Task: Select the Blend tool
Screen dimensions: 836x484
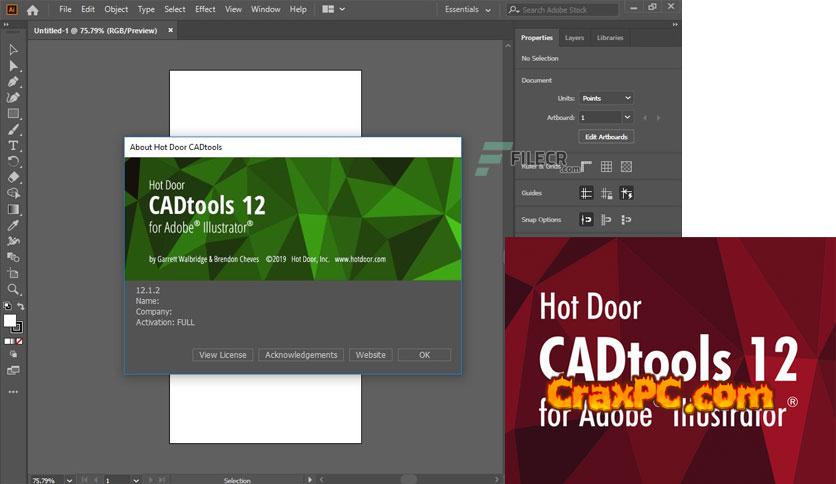Action: 13,257
